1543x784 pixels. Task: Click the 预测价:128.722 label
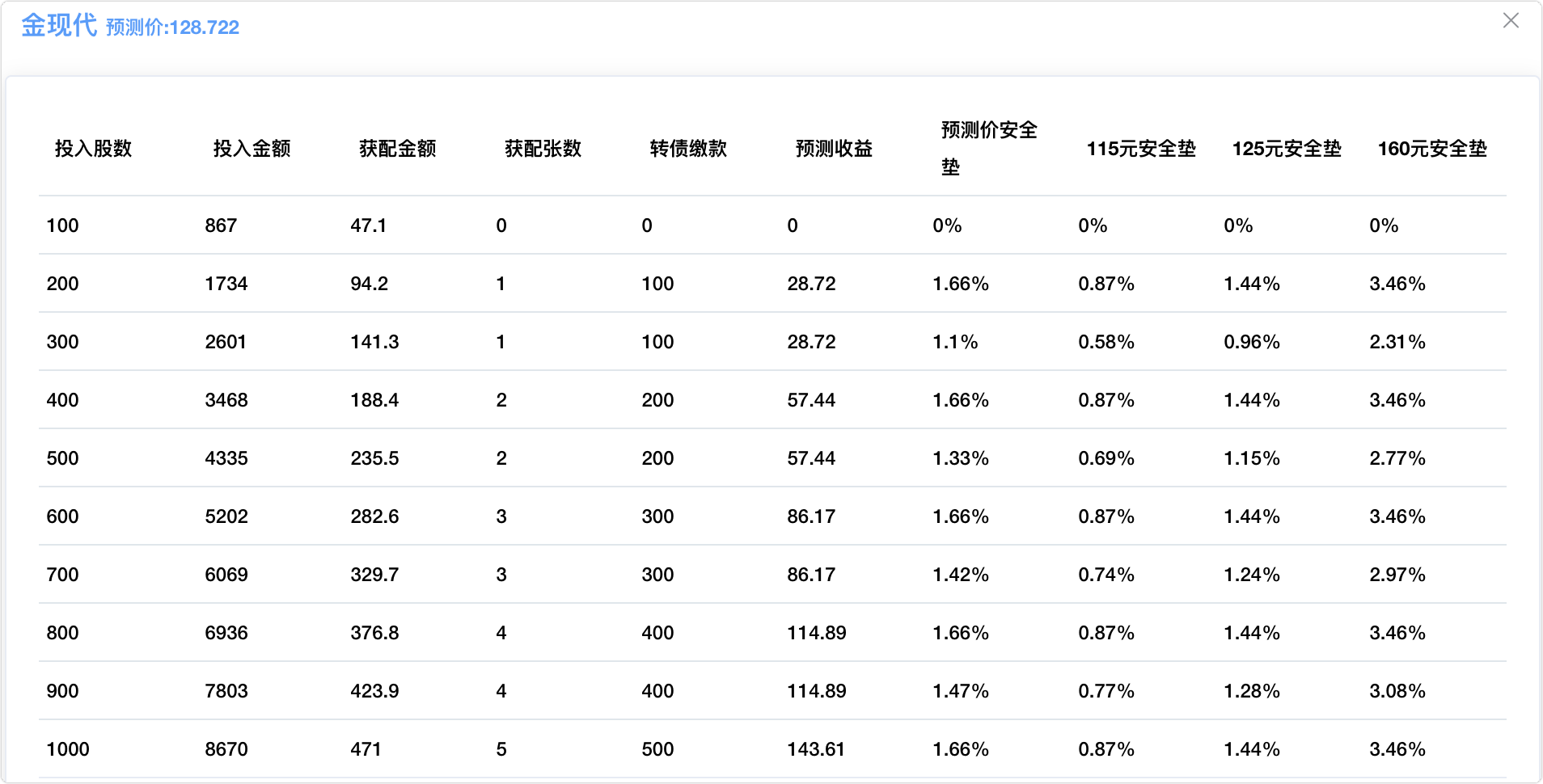coord(172,27)
